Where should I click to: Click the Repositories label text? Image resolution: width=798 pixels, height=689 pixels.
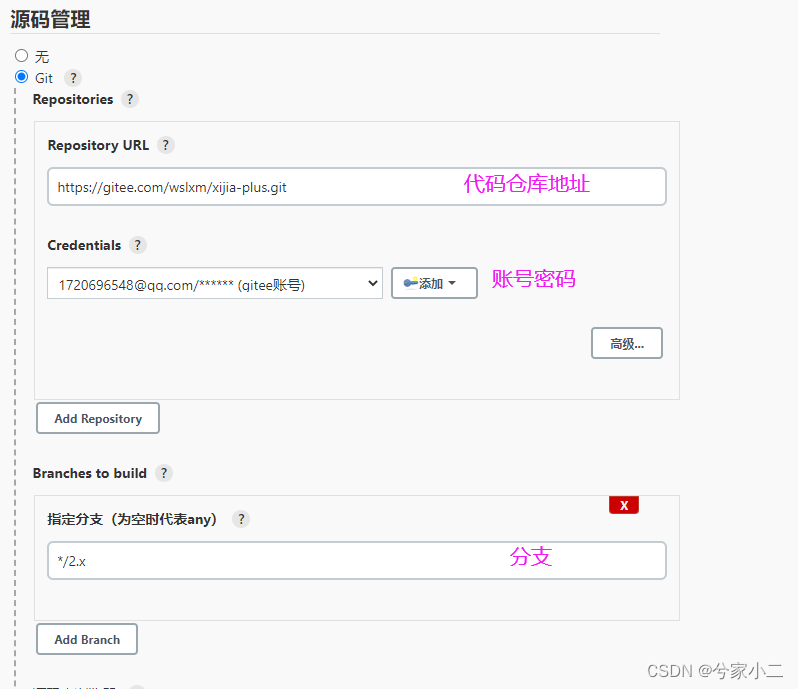tap(73, 99)
